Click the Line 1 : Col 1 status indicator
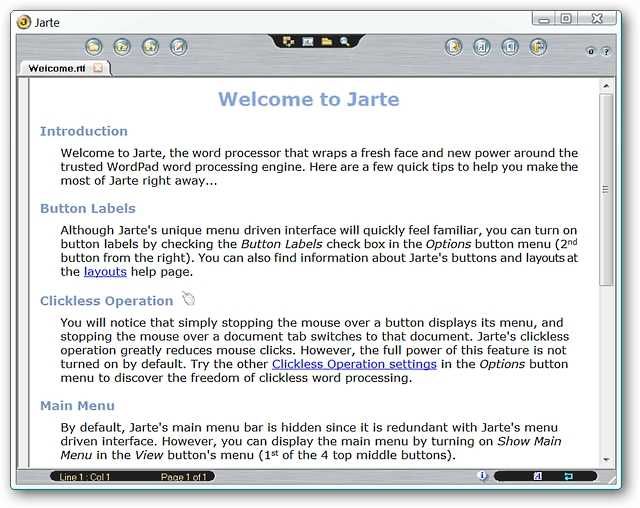Viewport: 640px width, 508px height. coord(84,477)
